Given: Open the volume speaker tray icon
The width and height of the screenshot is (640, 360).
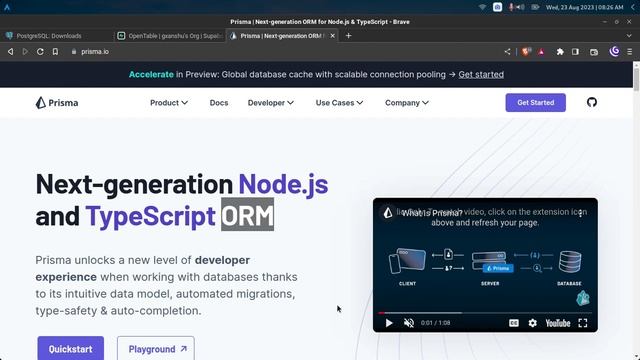Looking at the screenshot, I should pyautogui.click(x=520, y=7).
